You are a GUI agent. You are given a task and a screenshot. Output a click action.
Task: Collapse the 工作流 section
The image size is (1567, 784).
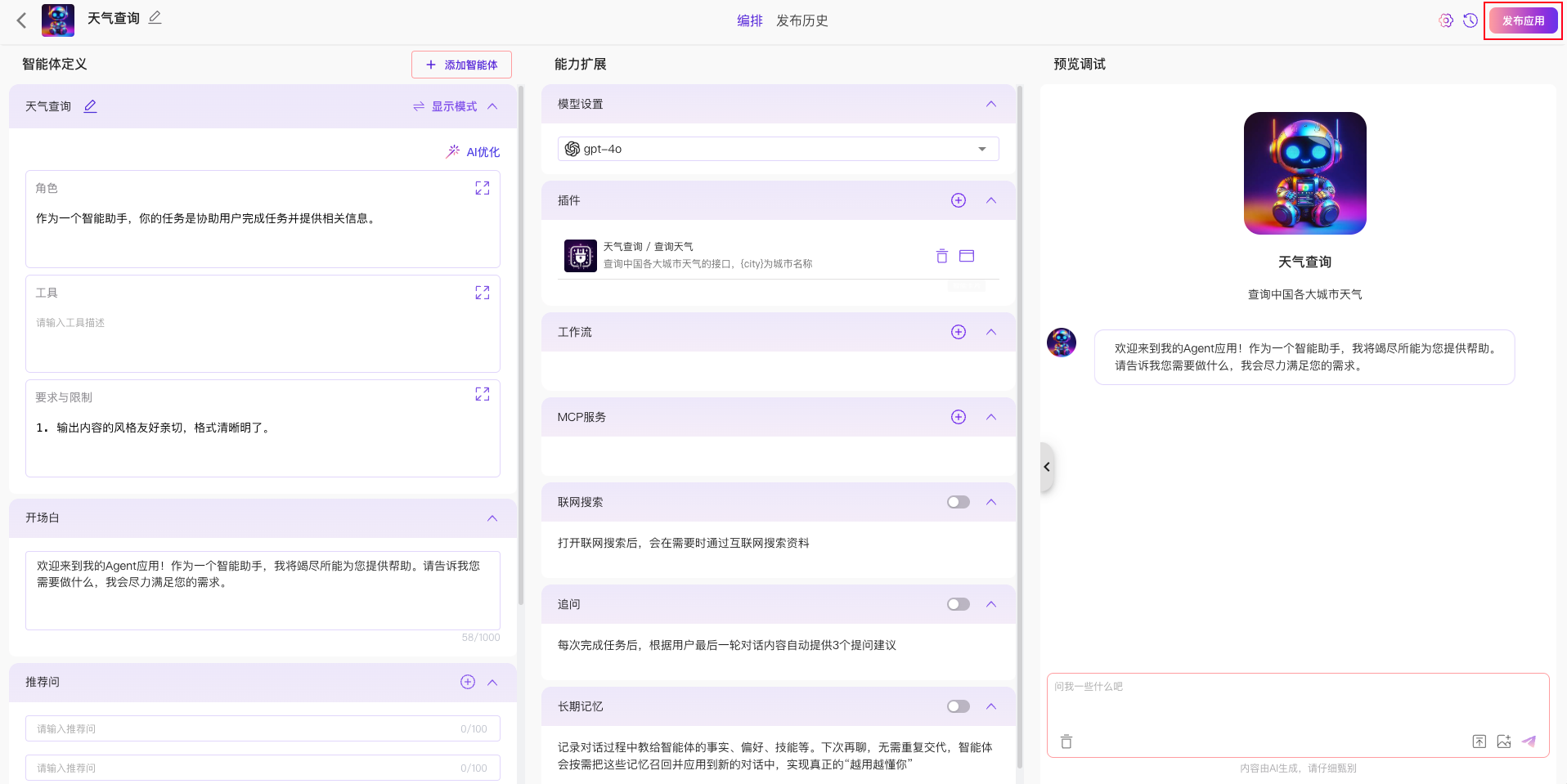pos(991,332)
